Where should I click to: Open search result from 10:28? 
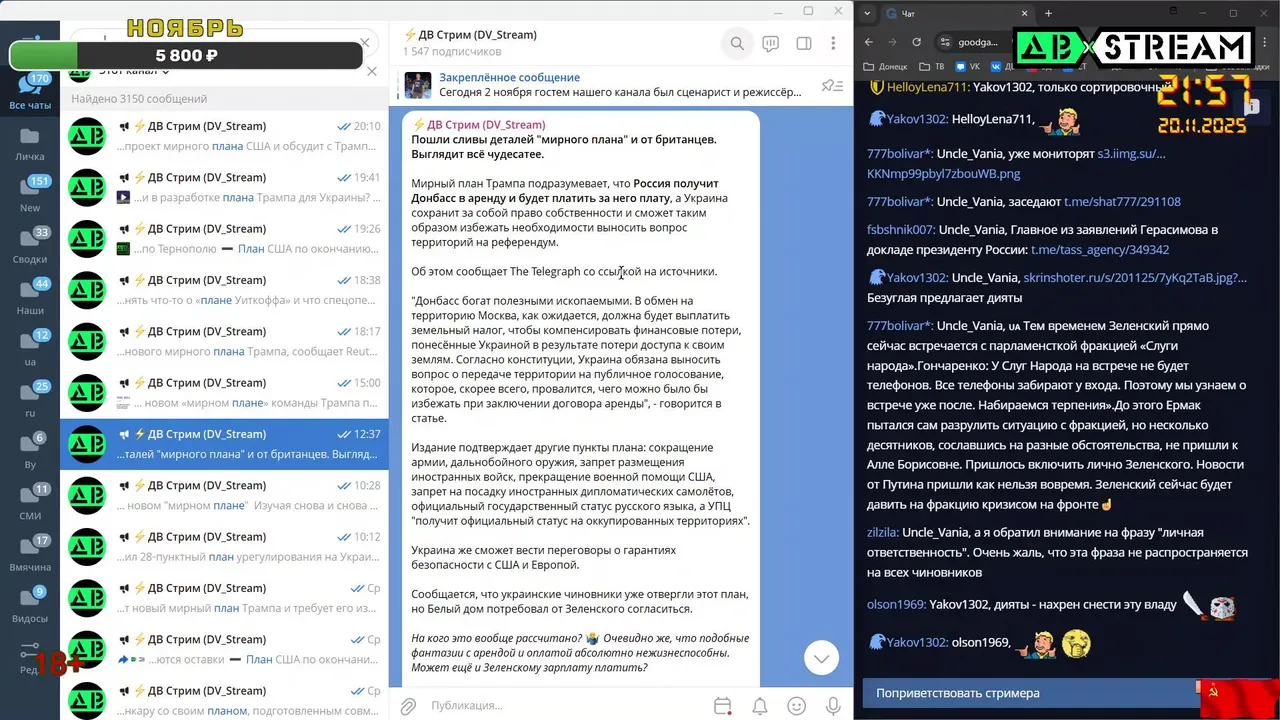coord(224,495)
